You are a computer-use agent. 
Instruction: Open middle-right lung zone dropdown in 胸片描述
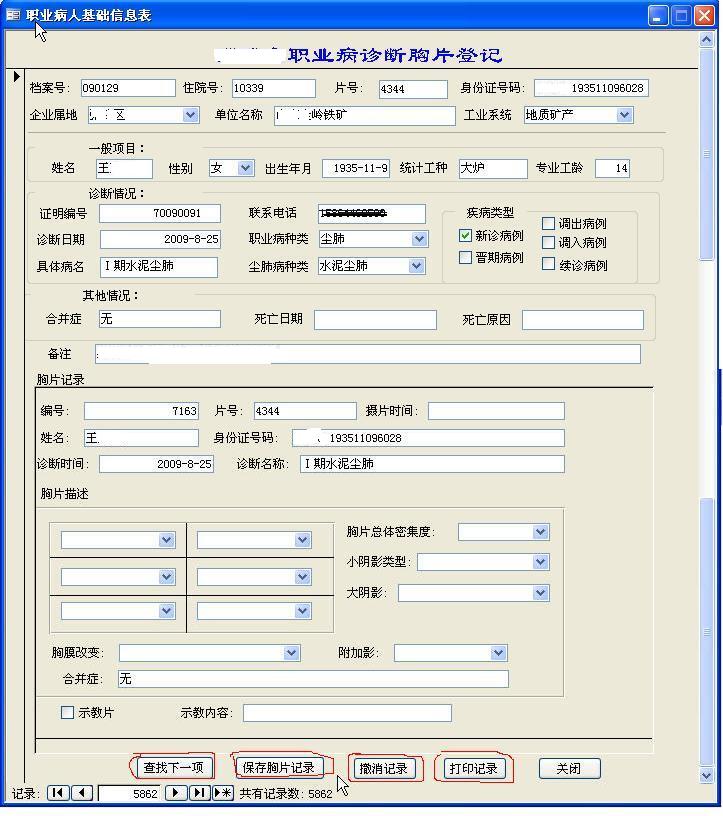(x=302, y=577)
